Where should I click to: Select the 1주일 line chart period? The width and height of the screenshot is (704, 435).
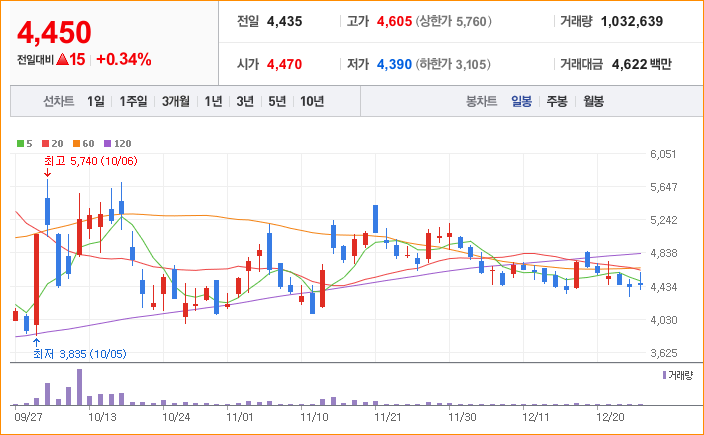click(x=133, y=101)
